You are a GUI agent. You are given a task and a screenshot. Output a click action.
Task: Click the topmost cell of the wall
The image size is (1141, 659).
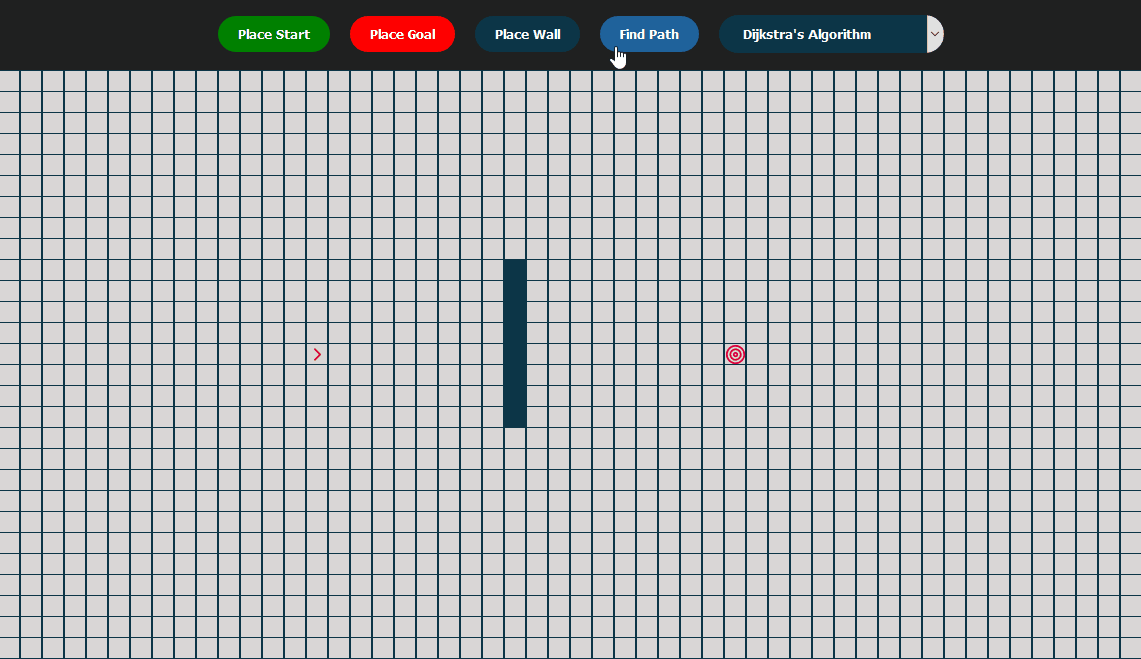[x=515, y=270]
